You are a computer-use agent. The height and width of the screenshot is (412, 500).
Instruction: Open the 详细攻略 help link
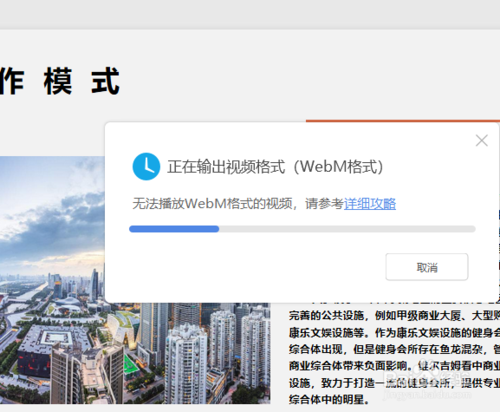pyautogui.click(x=370, y=204)
